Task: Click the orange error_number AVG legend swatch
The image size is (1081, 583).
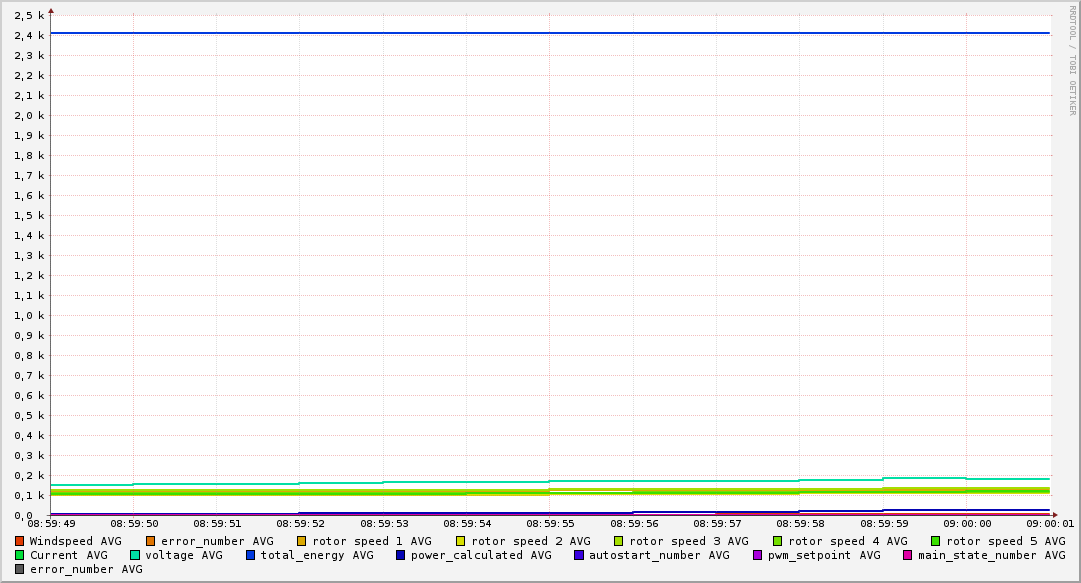Action: point(151,541)
